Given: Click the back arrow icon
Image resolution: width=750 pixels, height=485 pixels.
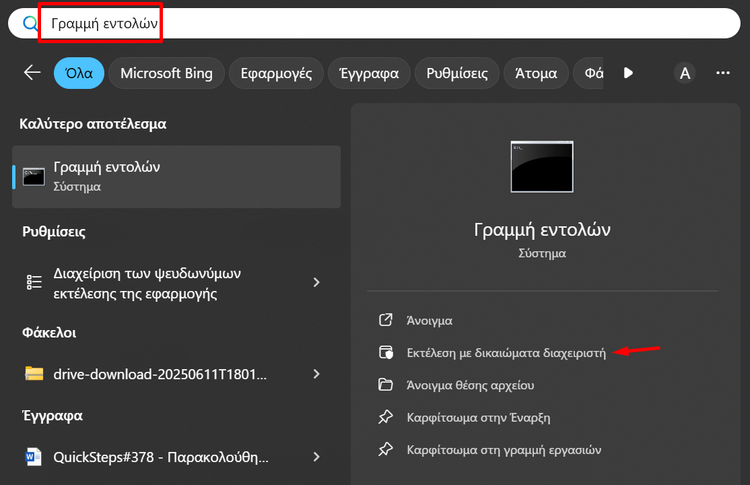Looking at the screenshot, I should click(32, 73).
